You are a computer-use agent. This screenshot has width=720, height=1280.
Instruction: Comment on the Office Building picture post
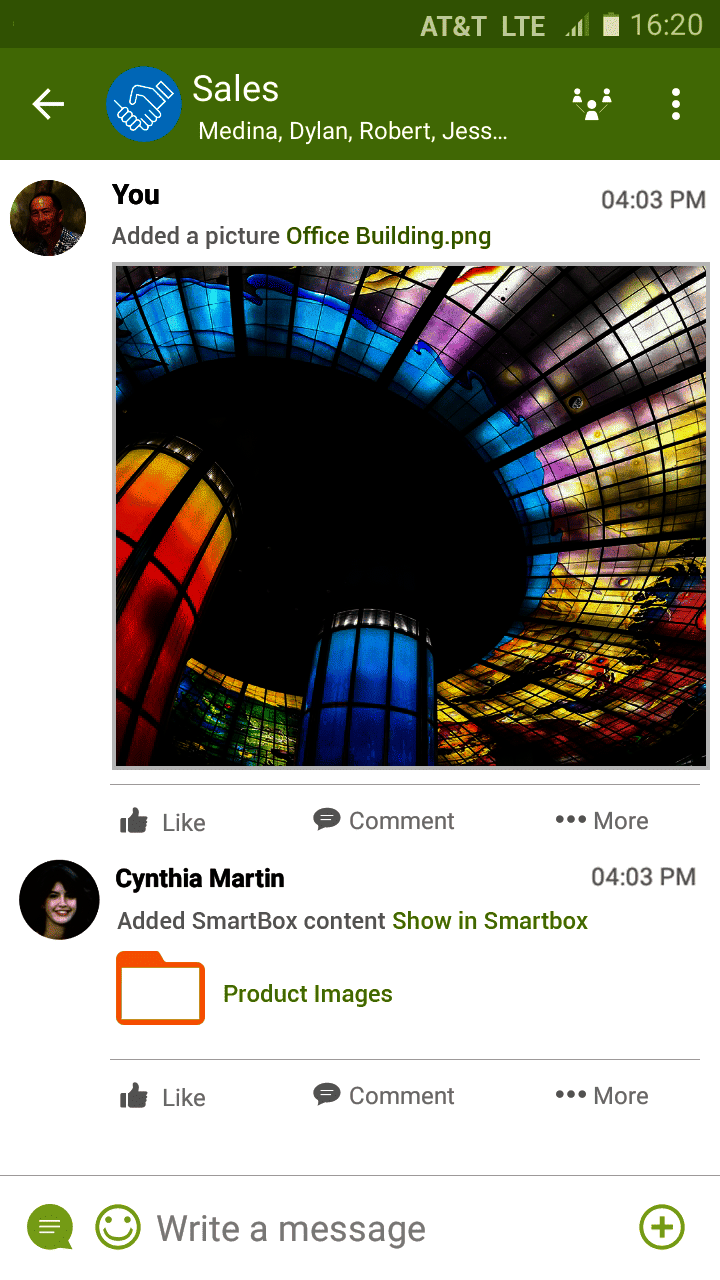click(384, 821)
